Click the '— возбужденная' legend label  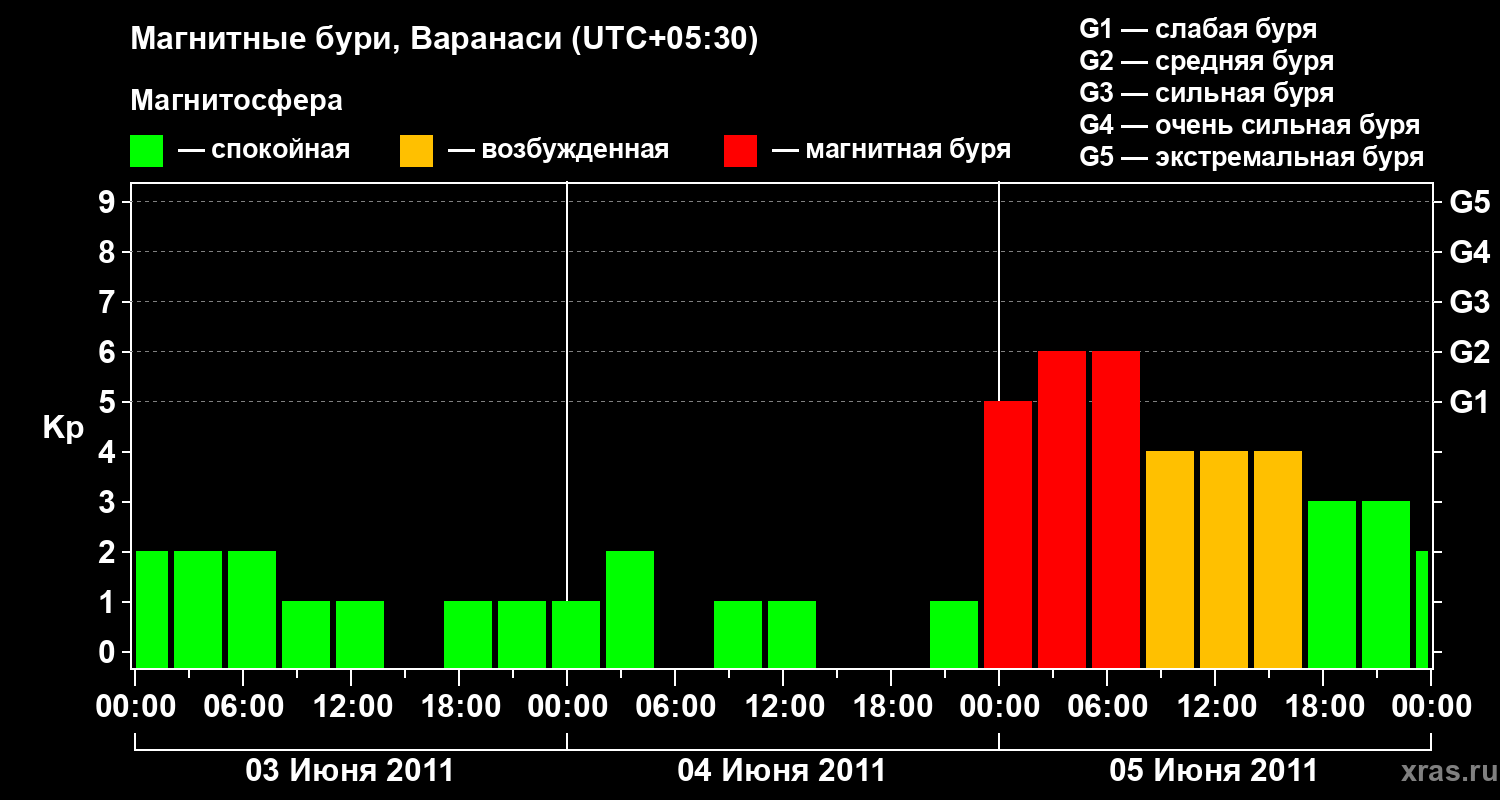click(x=558, y=150)
